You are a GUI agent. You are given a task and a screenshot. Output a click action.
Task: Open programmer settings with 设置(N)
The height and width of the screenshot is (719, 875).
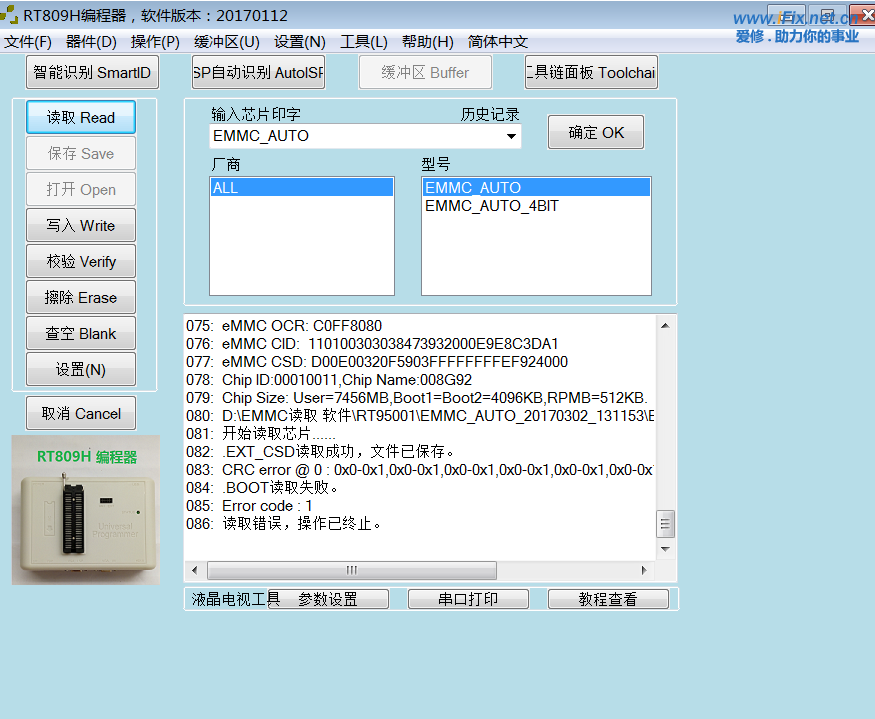[80, 369]
